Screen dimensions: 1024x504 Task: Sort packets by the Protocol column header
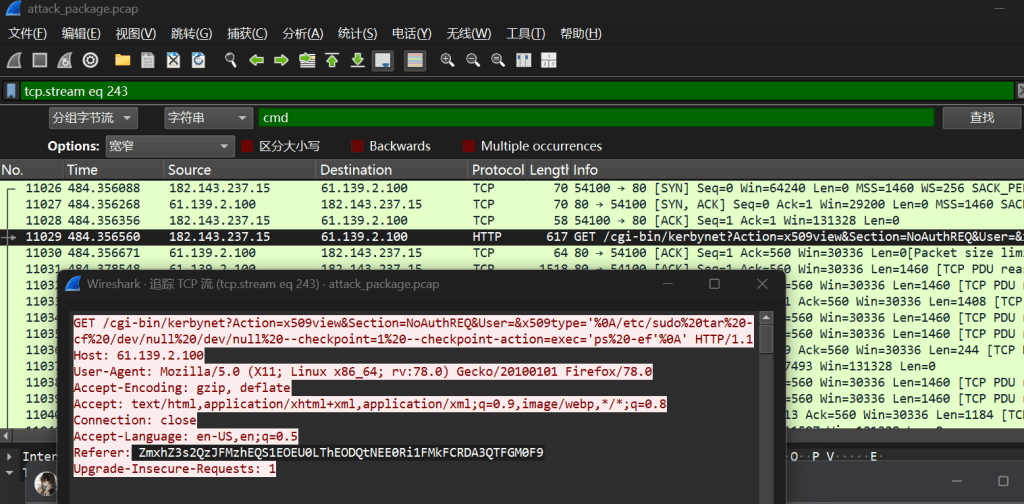pyautogui.click(x=498, y=170)
